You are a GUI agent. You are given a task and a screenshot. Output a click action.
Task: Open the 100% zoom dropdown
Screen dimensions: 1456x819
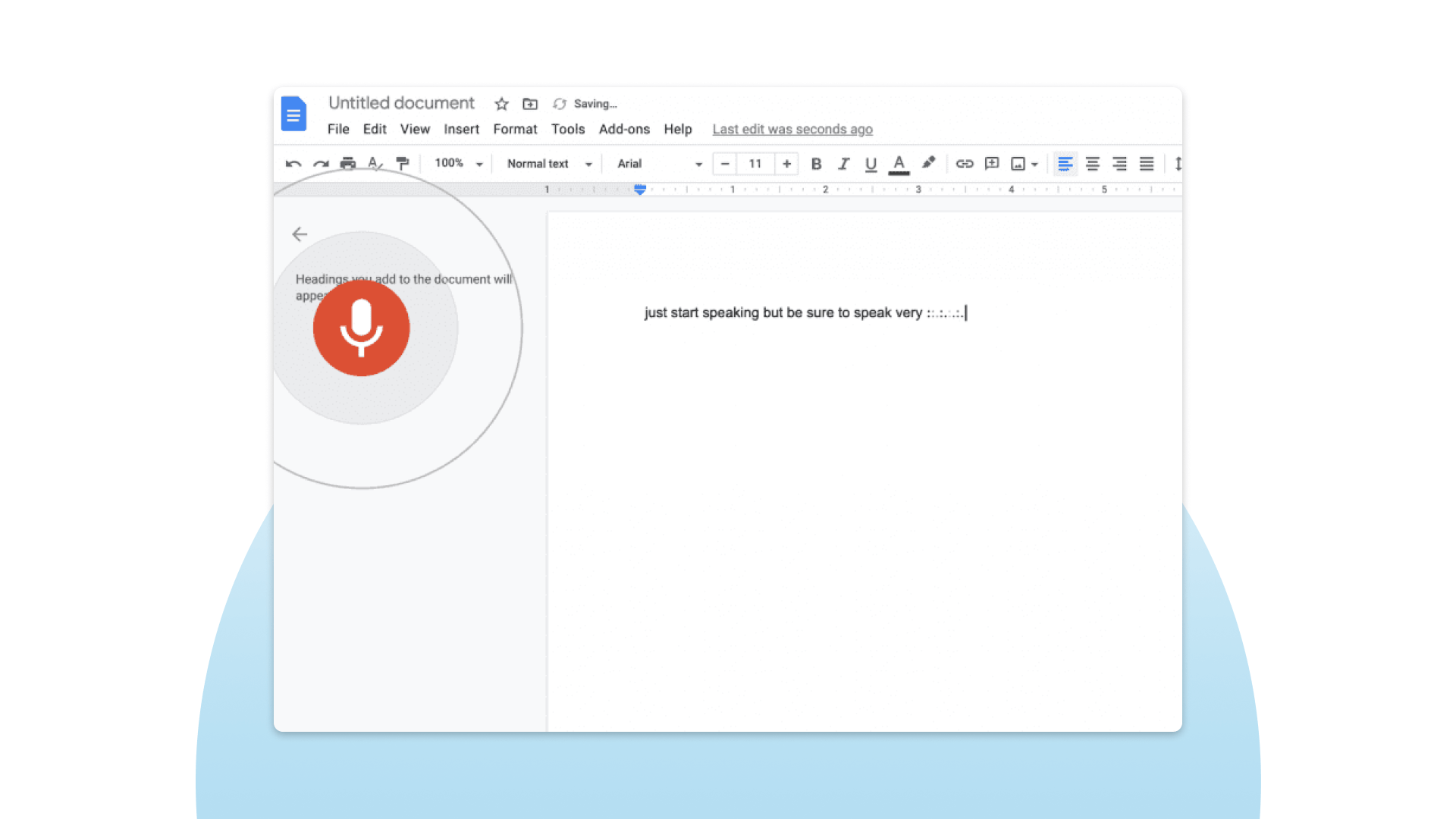458,164
